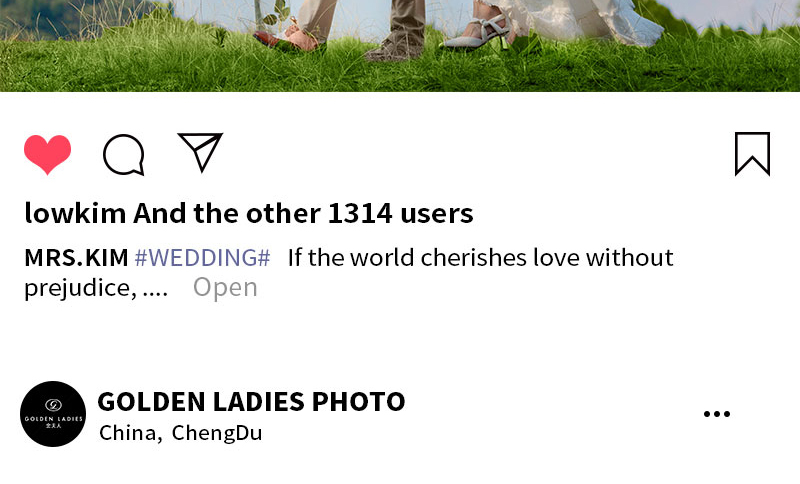
Task: Share the post via paper plane icon
Action: click(200, 151)
